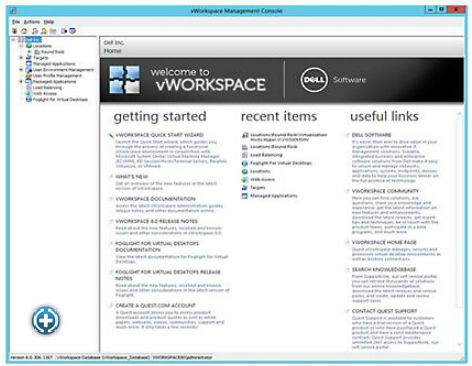Click the folder toolbar icon
Viewport: 472px width, 366px height.
(53, 31)
